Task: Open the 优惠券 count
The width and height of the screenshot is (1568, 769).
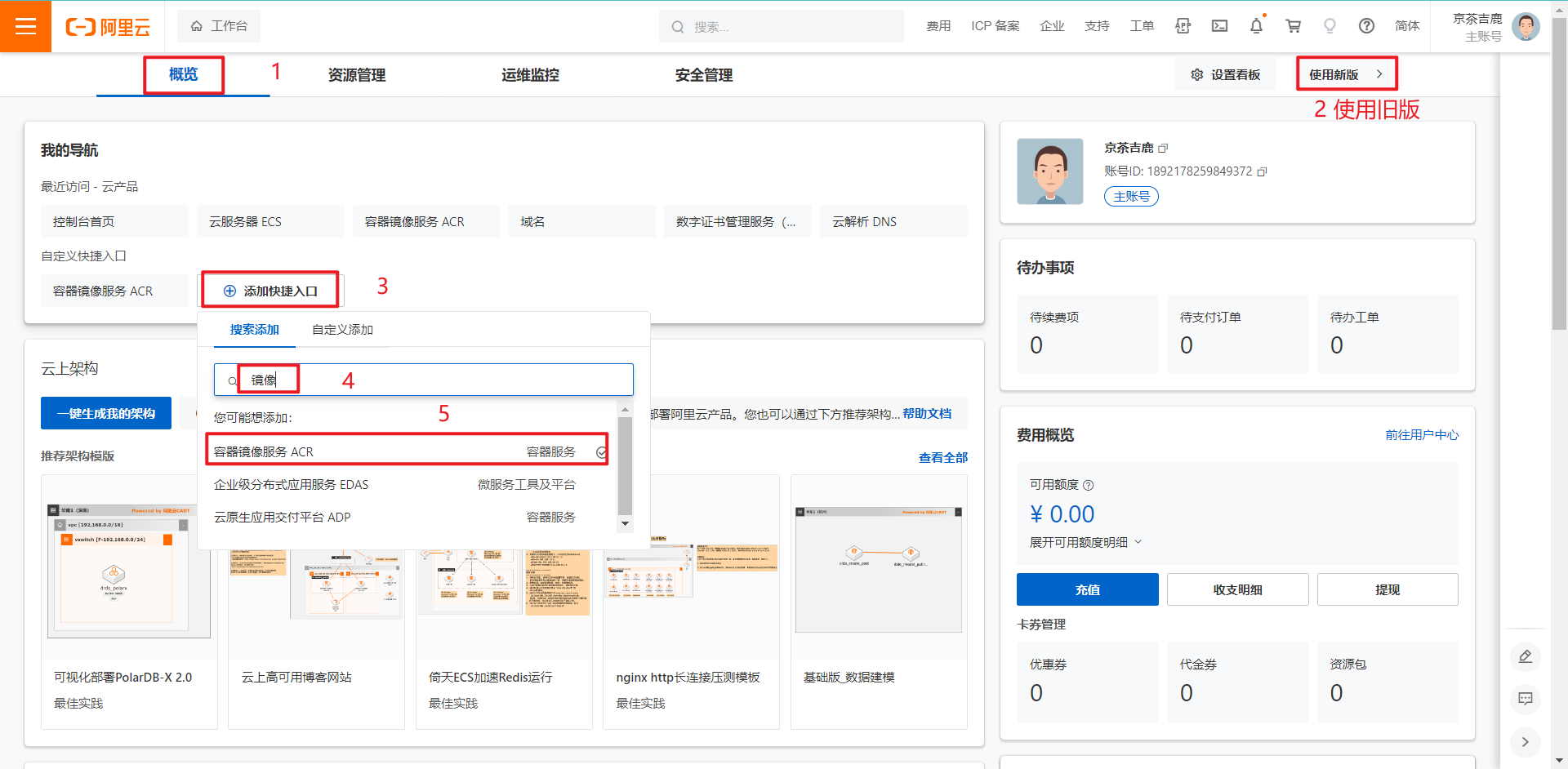Action: (1036, 693)
